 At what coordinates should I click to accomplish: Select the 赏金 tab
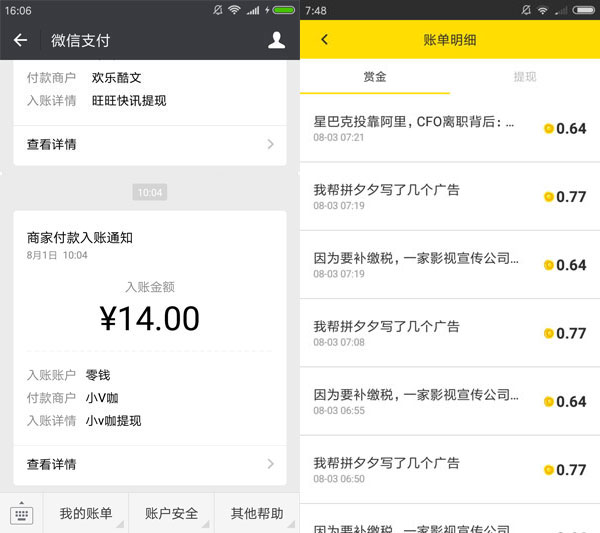pos(375,77)
